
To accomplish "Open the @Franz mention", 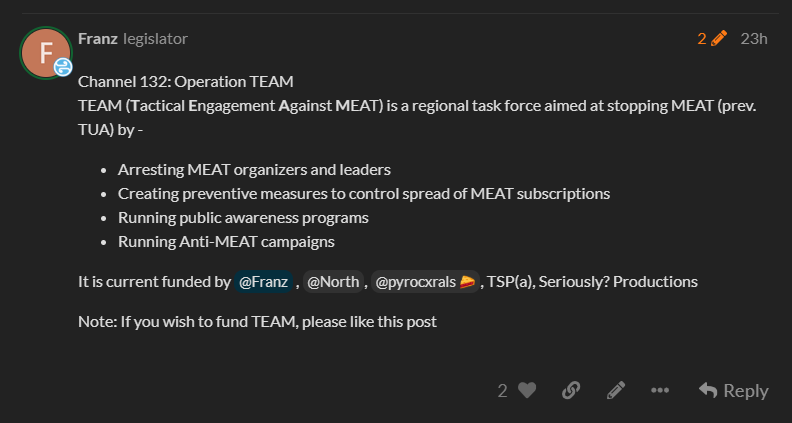I will (263, 281).
